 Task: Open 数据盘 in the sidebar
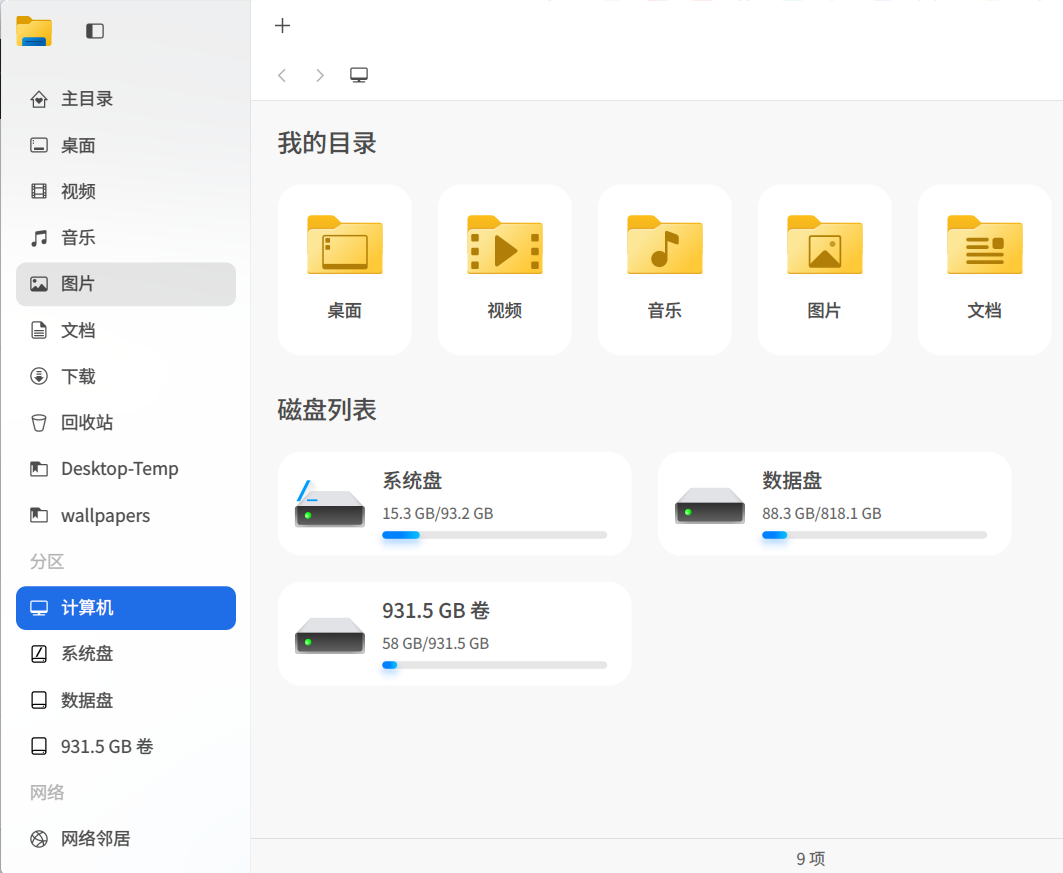(126, 700)
